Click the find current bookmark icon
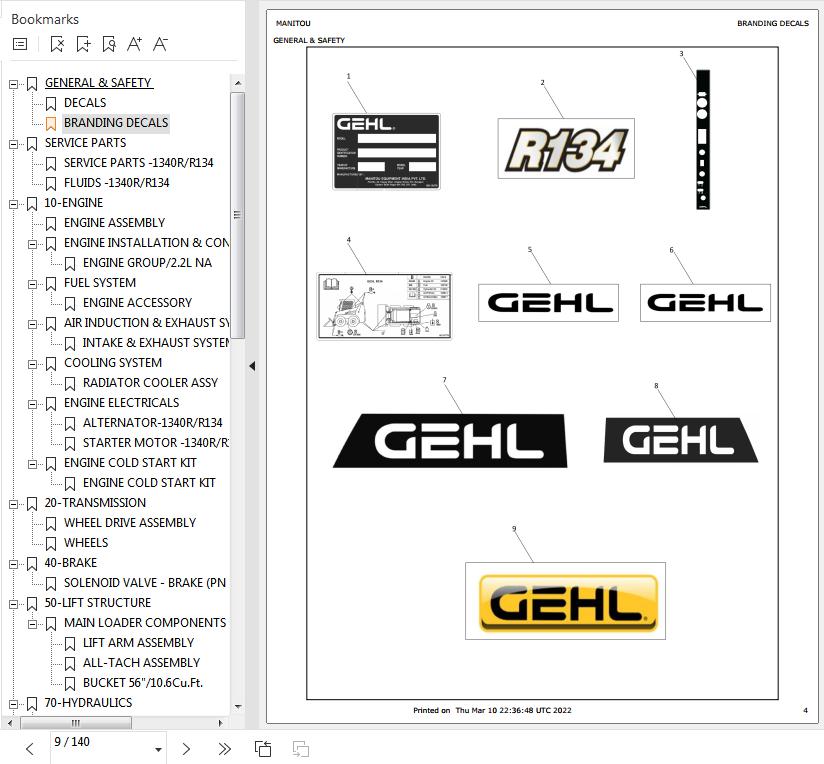The width and height of the screenshot is (824, 764). (x=109, y=44)
